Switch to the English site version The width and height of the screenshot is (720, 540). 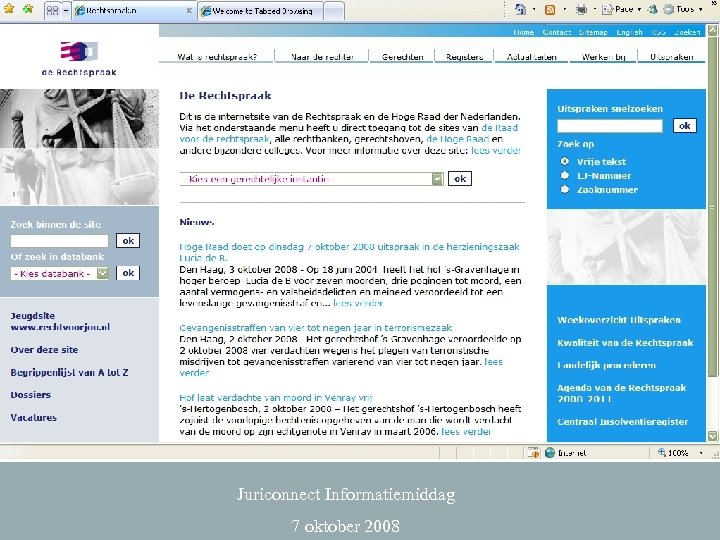pos(630,32)
